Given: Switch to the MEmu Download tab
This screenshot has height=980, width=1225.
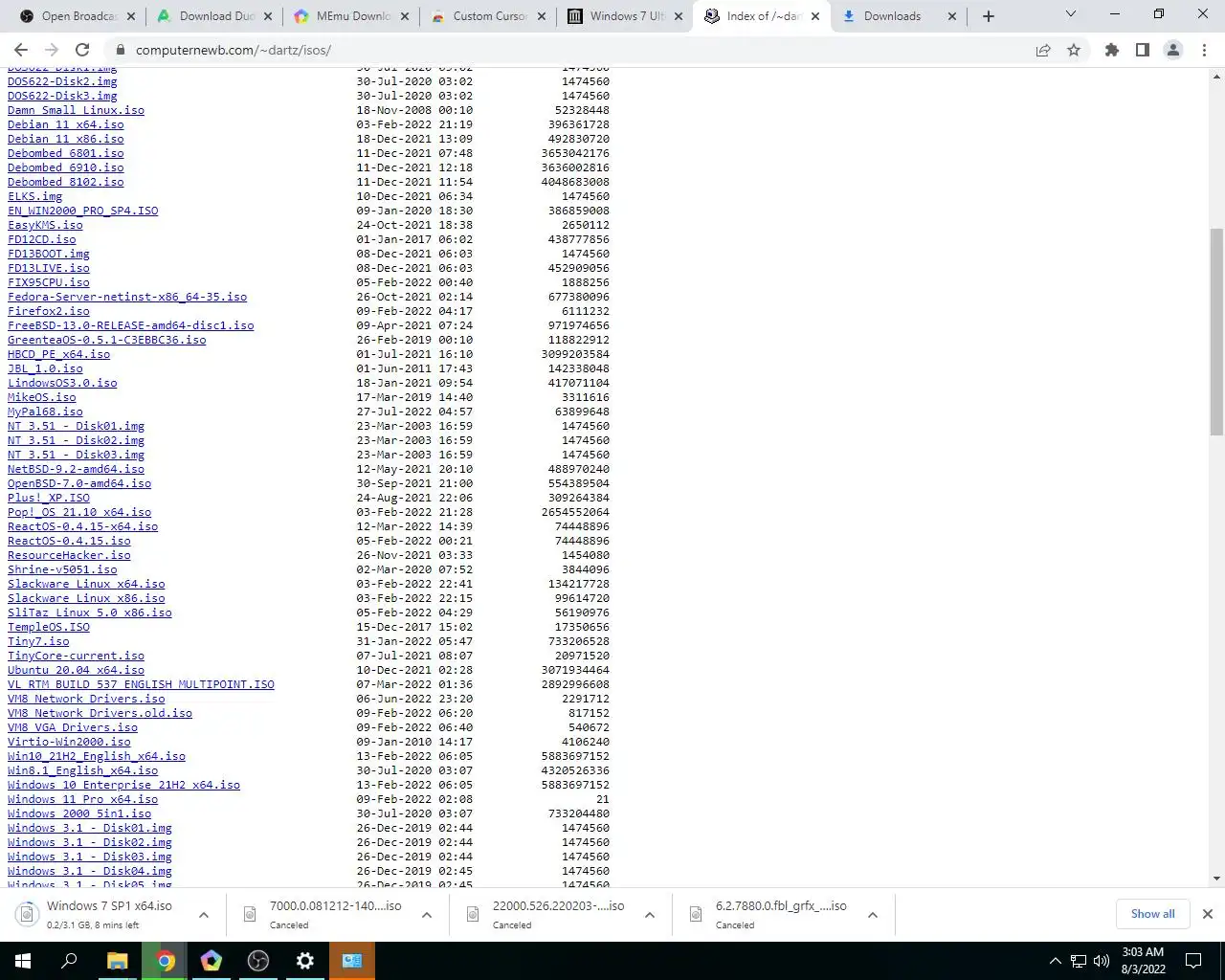Looking at the screenshot, I should pyautogui.click(x=352, y=16).
